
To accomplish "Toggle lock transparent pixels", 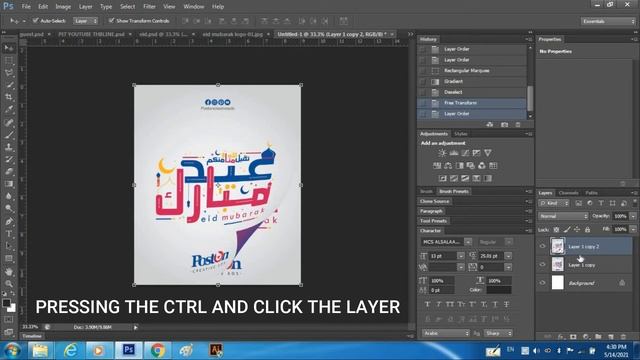I will coord(556,230).
